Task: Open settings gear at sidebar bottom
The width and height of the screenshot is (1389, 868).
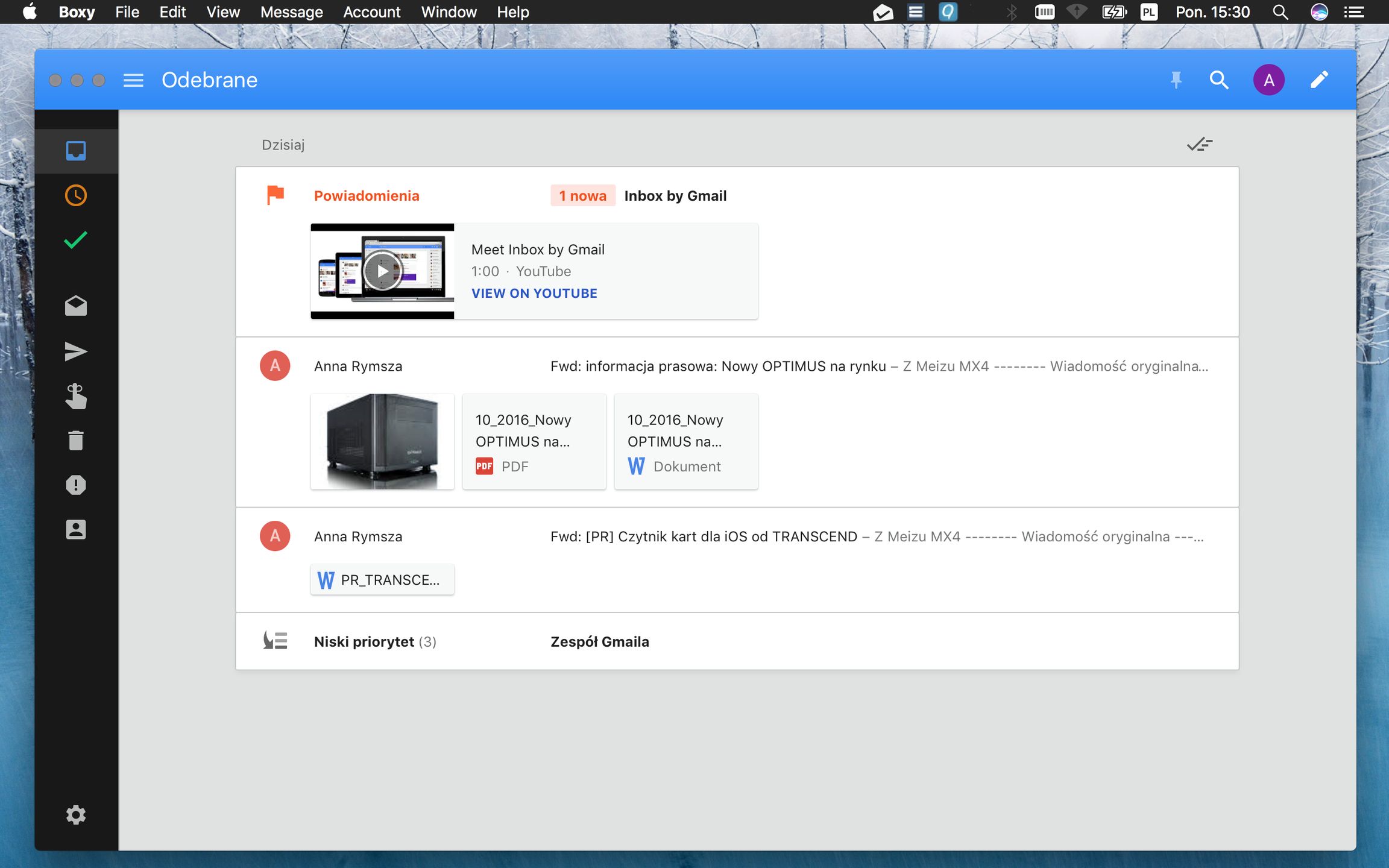Action: pos(76,815)
